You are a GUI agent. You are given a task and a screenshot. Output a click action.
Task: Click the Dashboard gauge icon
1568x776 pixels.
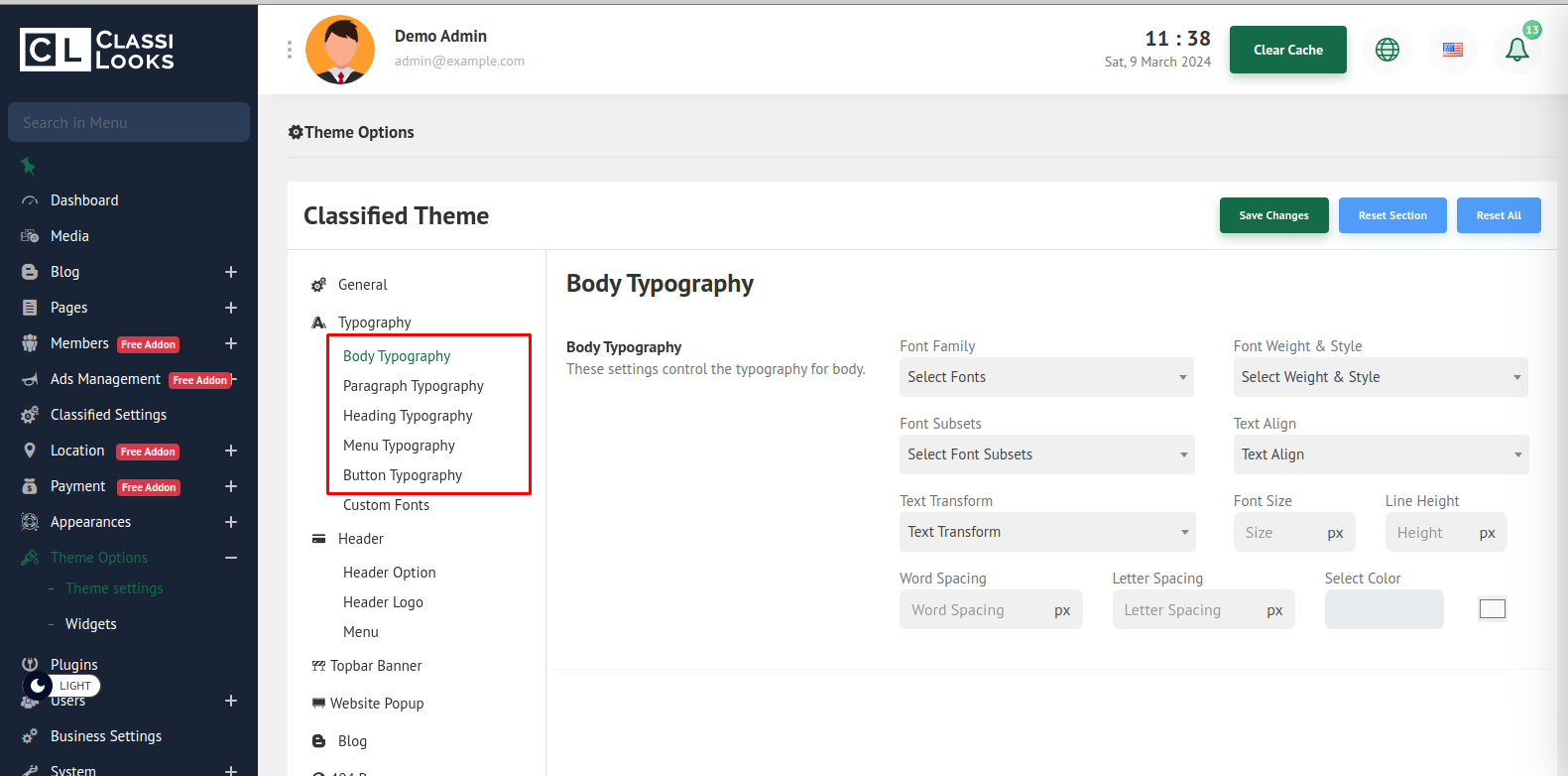click(x=30, y=200)
